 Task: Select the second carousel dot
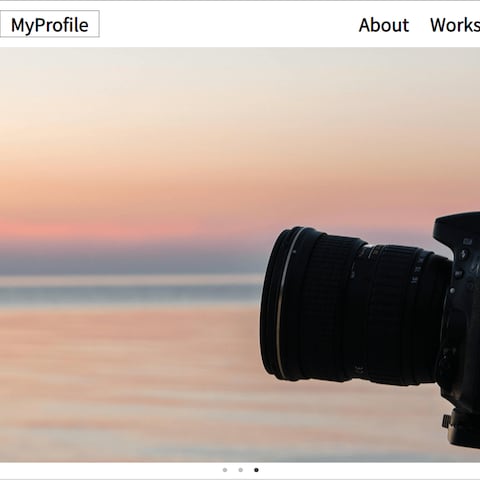click(241, 470)
